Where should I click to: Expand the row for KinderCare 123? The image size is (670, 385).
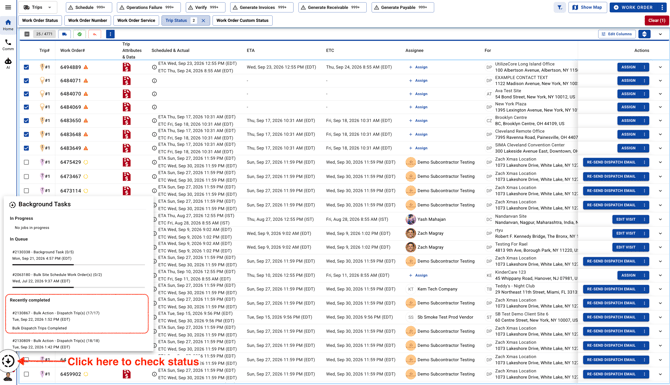[660, 275]
